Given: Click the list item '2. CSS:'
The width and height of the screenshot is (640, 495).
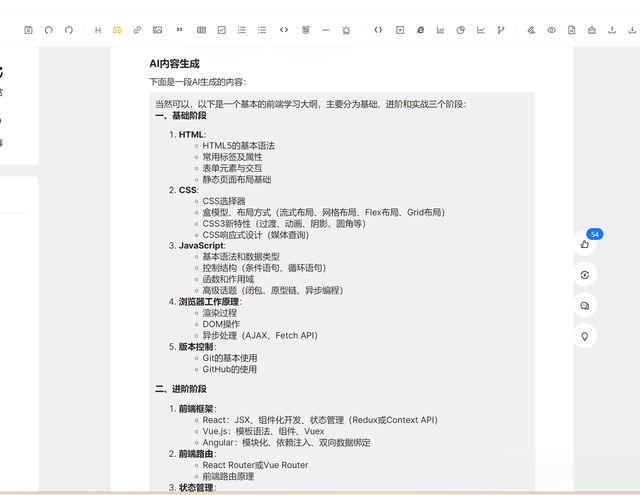Looking at the screenshot, I should point(184,190).
